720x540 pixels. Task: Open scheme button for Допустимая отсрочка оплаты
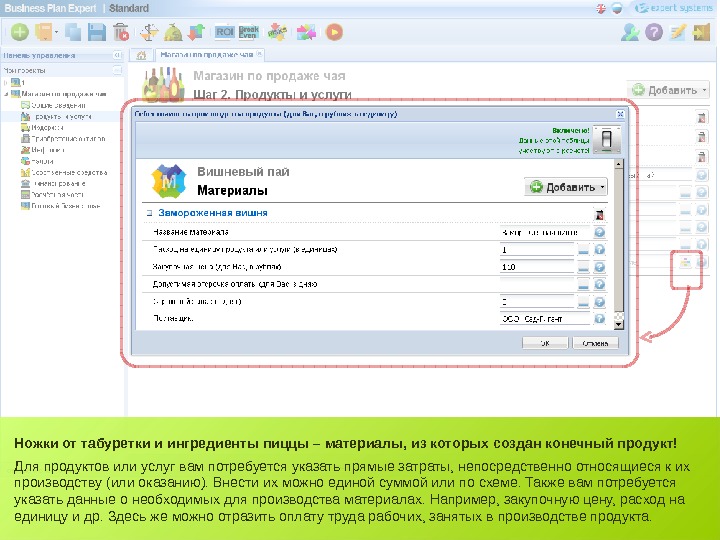point(583,285)
